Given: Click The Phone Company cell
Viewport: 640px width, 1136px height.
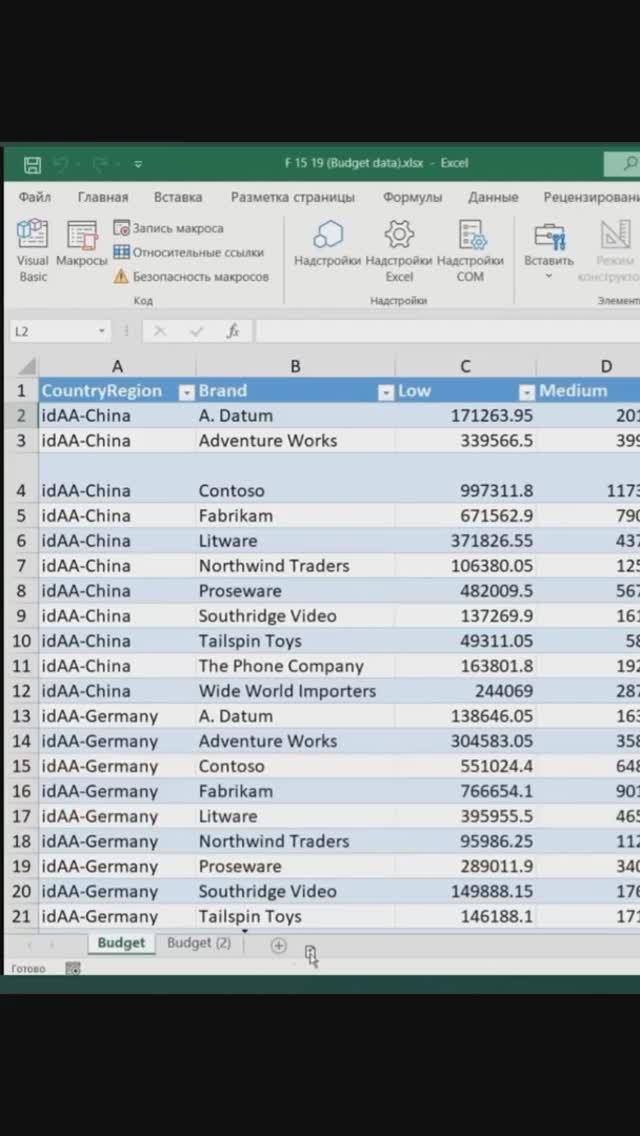Looking at the screenshot, I should 295,666.
